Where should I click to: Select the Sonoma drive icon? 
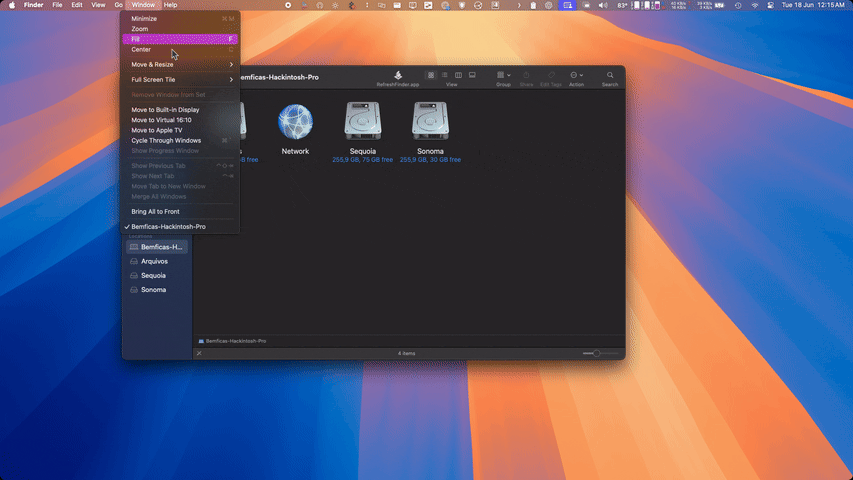[430, 120]
